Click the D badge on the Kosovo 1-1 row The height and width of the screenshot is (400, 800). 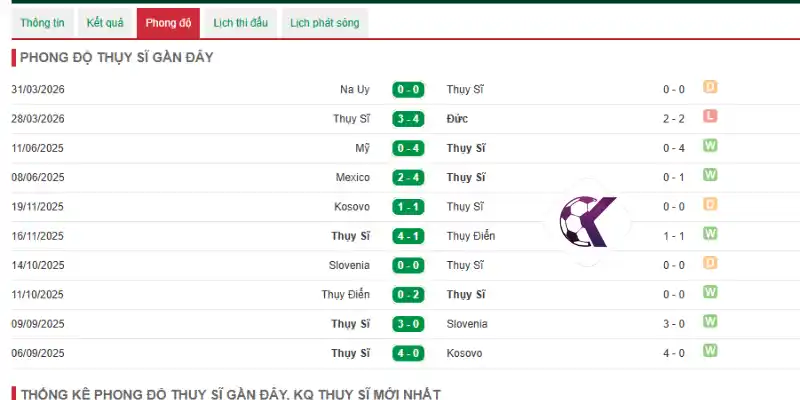[710, 205]
